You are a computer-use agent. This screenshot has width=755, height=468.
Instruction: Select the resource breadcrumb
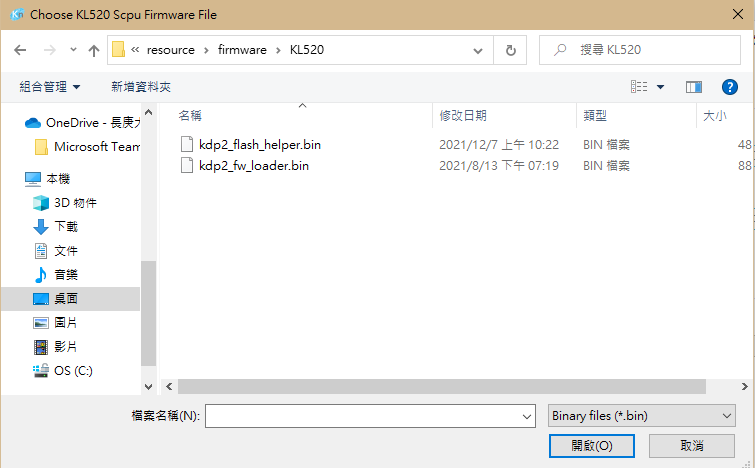[170, 50]
